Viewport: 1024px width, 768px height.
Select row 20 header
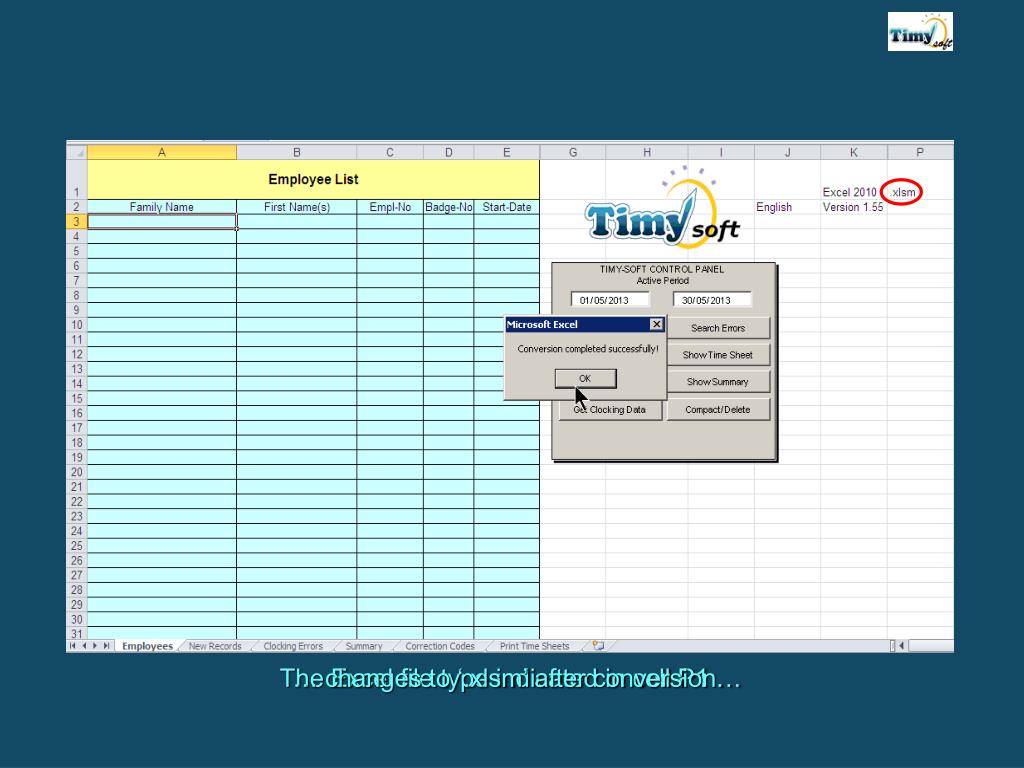point(77,472)
